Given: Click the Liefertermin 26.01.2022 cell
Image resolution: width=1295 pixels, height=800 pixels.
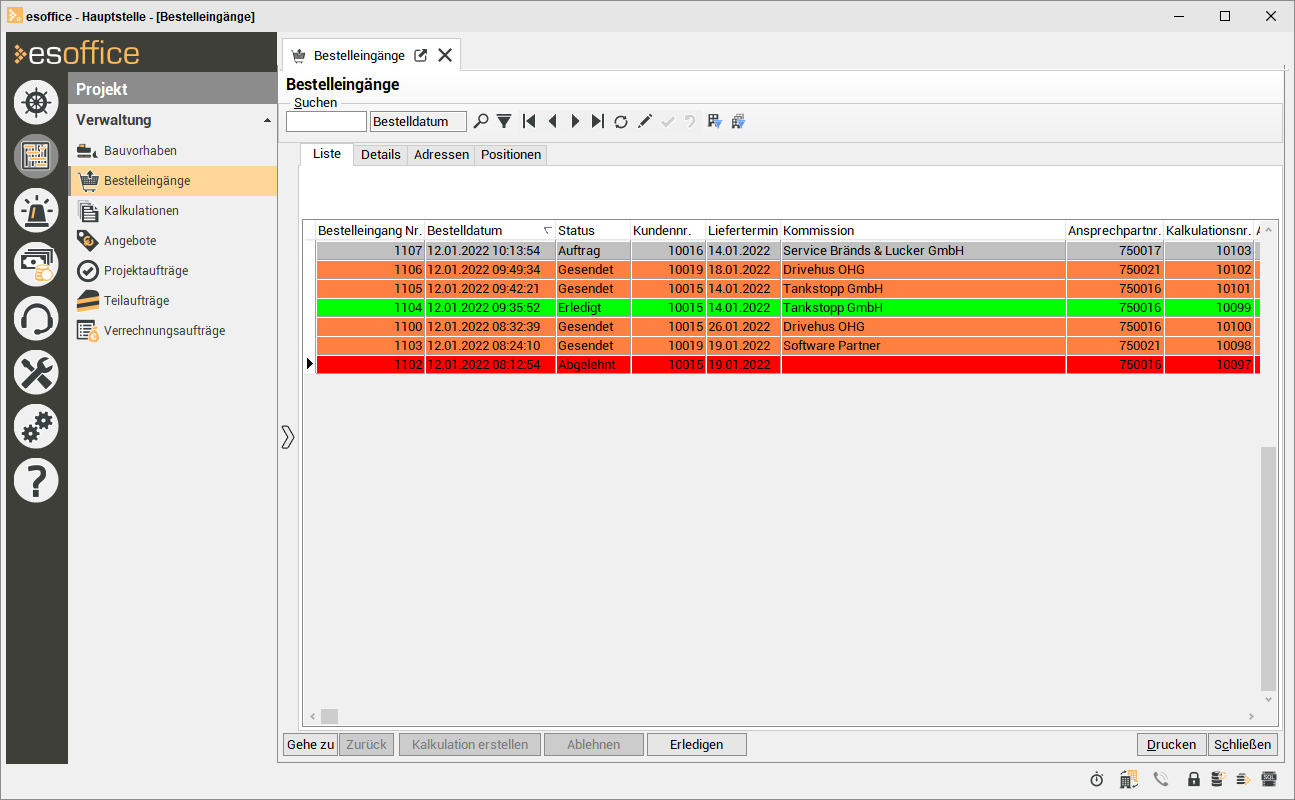Looking at the screenshot, I should click(743, 327).
